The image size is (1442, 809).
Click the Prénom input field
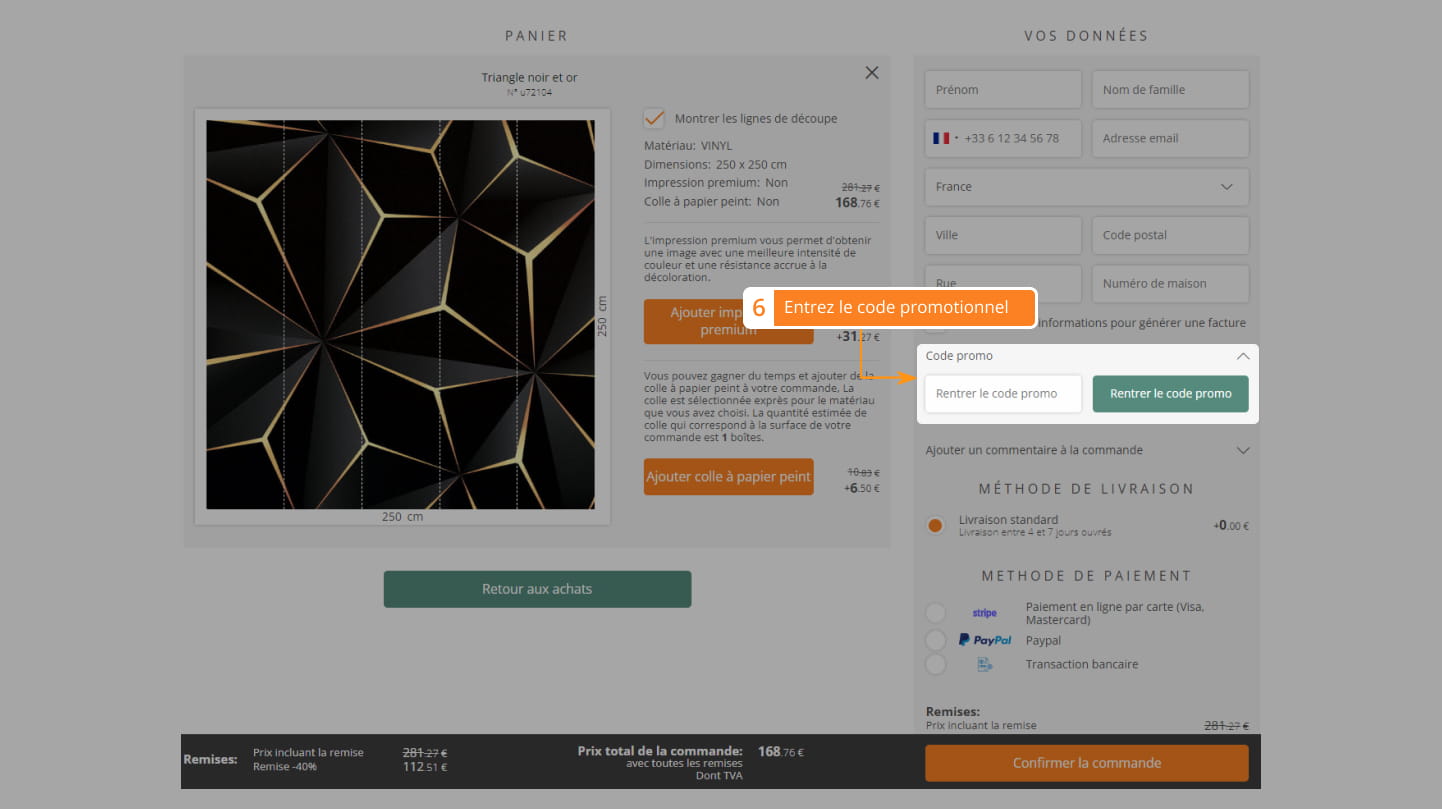coord(1002,90)
